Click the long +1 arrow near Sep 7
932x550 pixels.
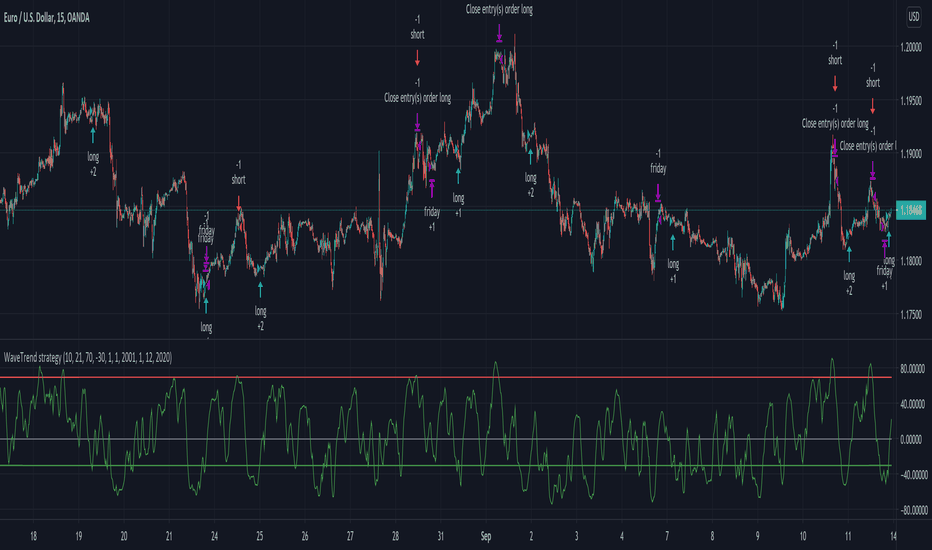point(673,242)
